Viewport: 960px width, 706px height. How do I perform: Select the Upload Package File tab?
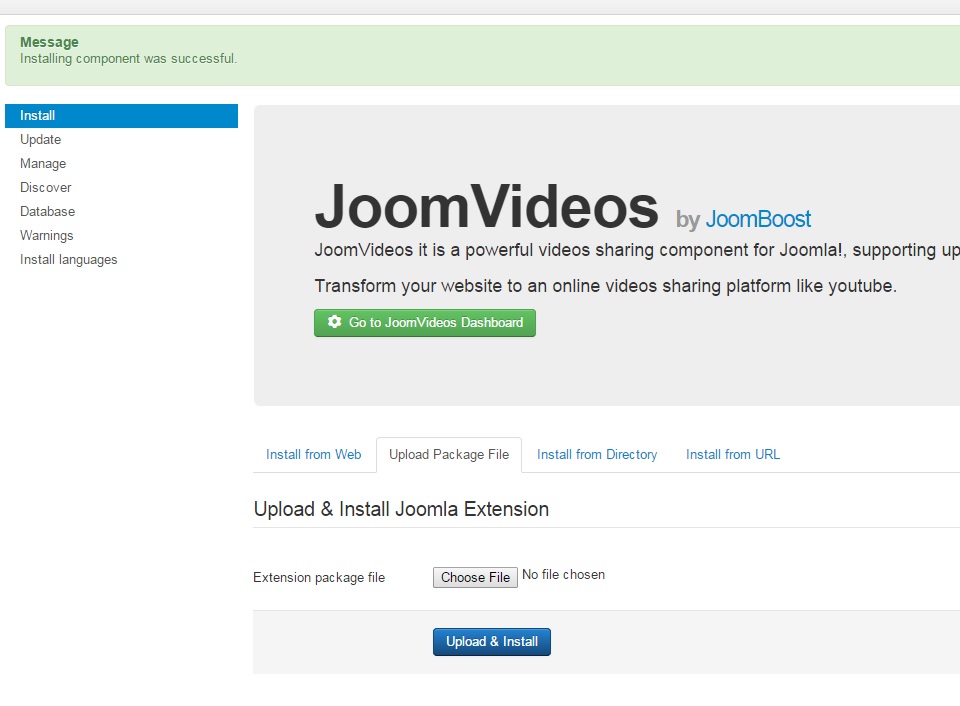pyautogui.click(x=449, y=454)
